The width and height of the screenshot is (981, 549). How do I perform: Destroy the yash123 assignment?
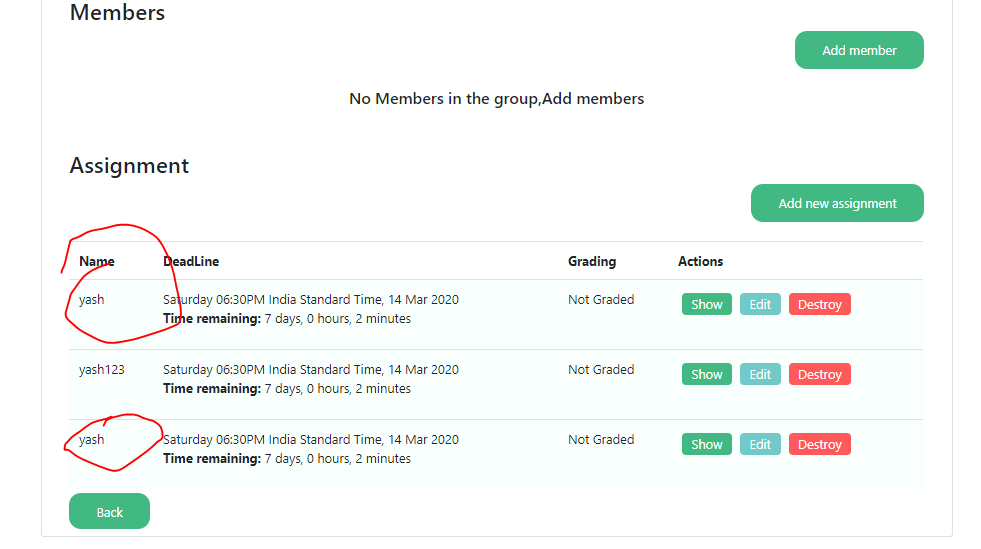(820, 374)
